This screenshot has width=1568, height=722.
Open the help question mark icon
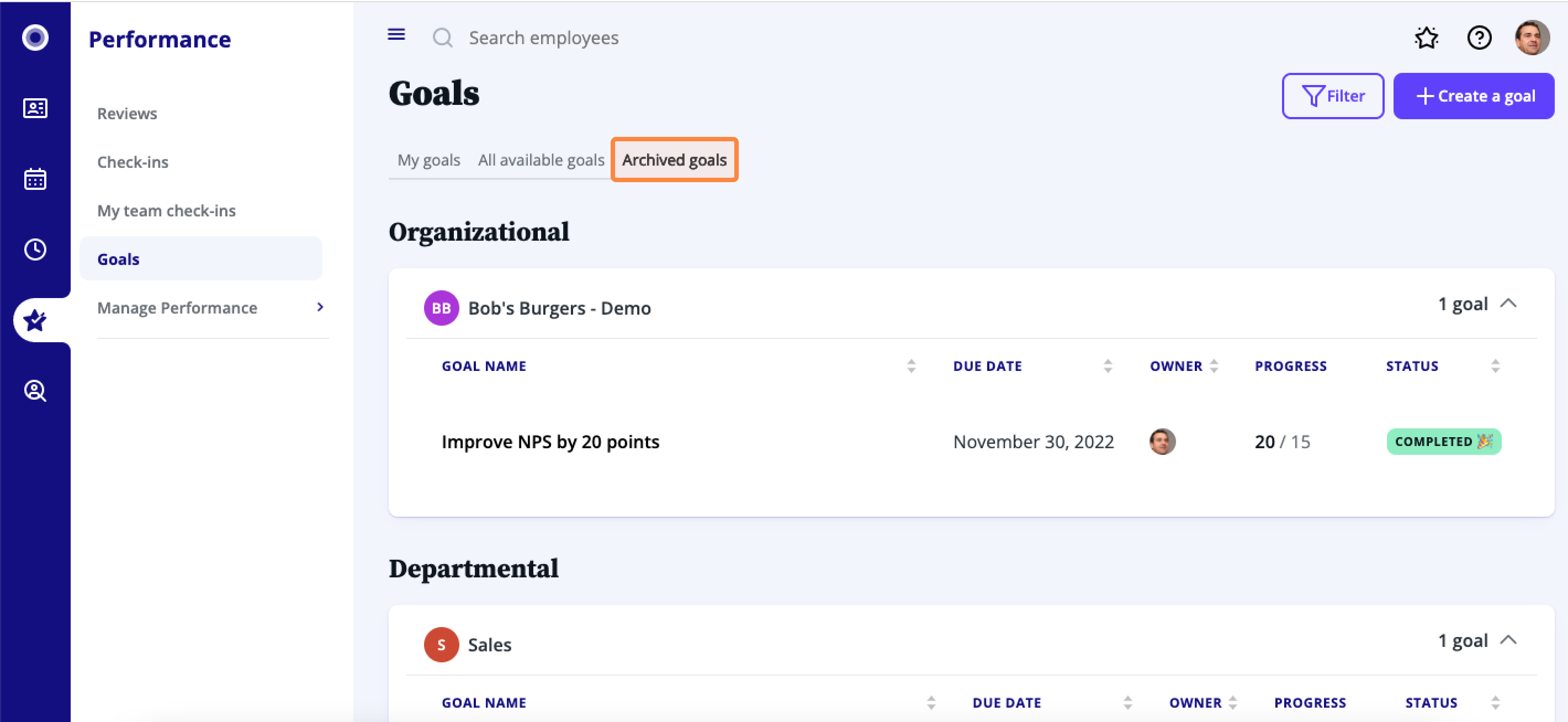click(1479, 38)
